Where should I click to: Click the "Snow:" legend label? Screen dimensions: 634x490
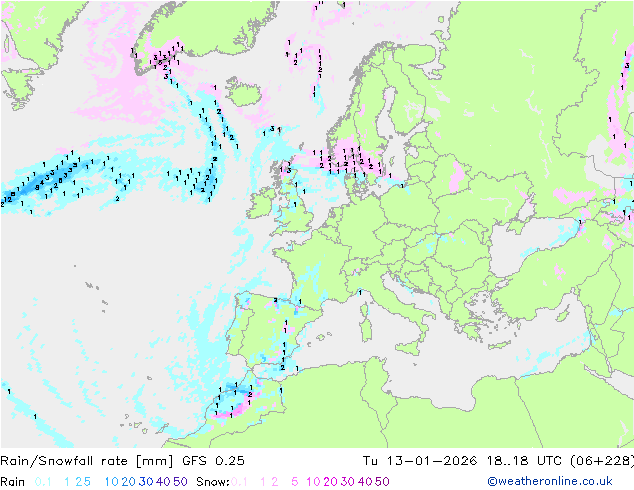click(213, 482)
